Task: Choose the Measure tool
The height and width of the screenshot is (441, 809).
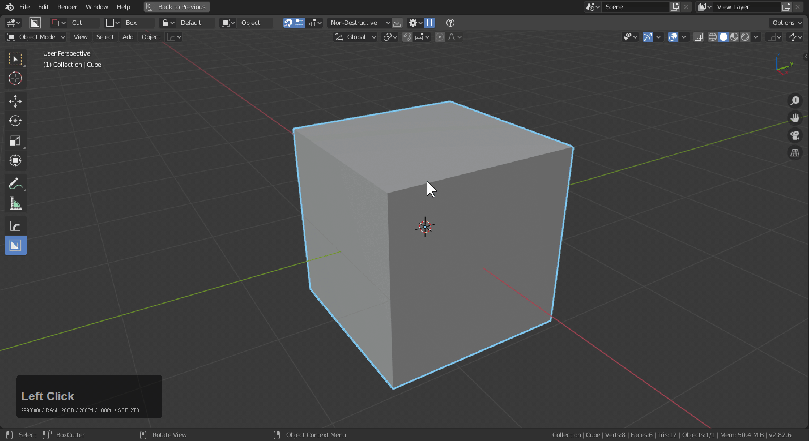Action: coord(15,204)
